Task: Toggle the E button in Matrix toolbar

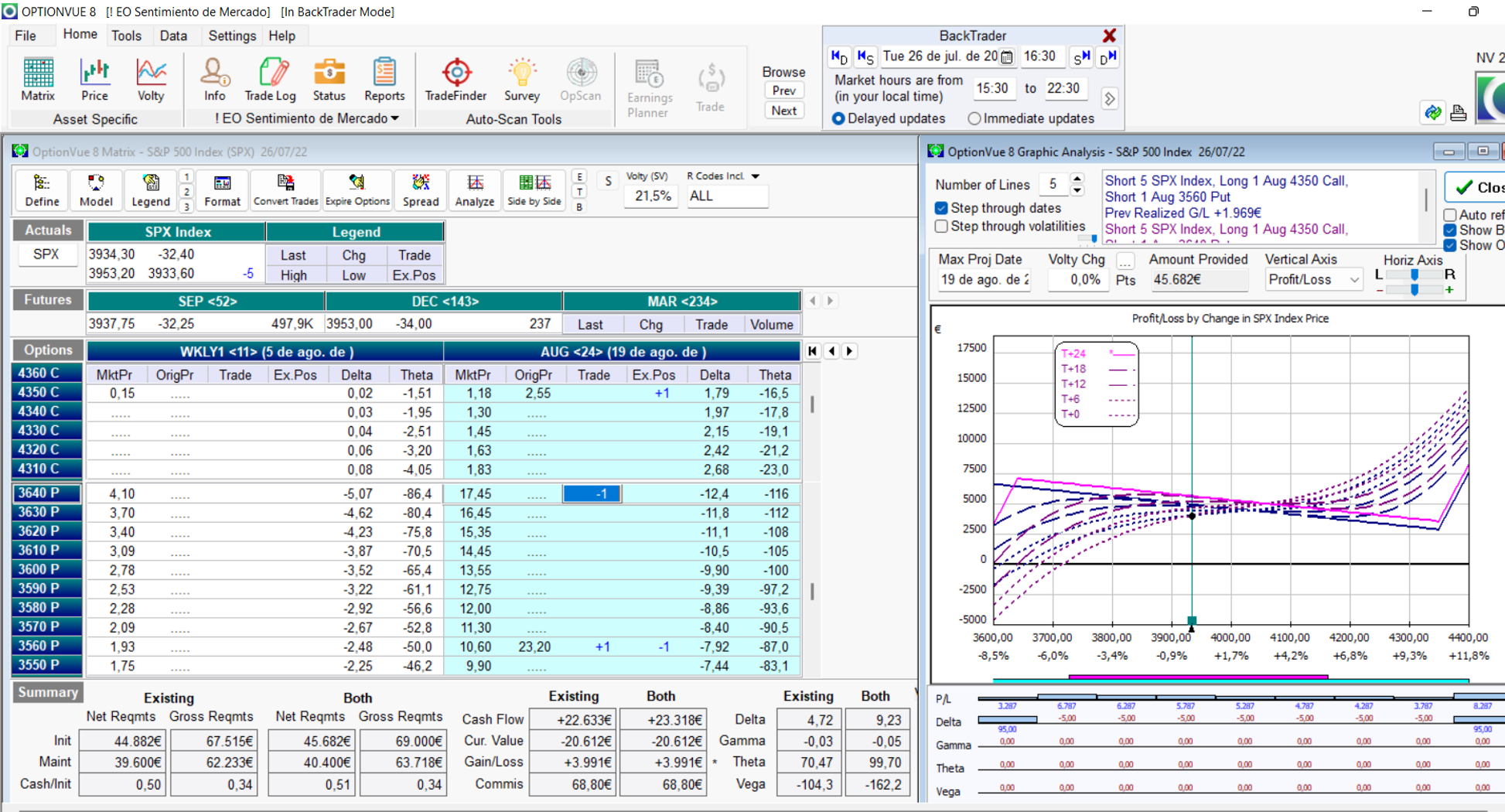Action: (x=580, y=176)
